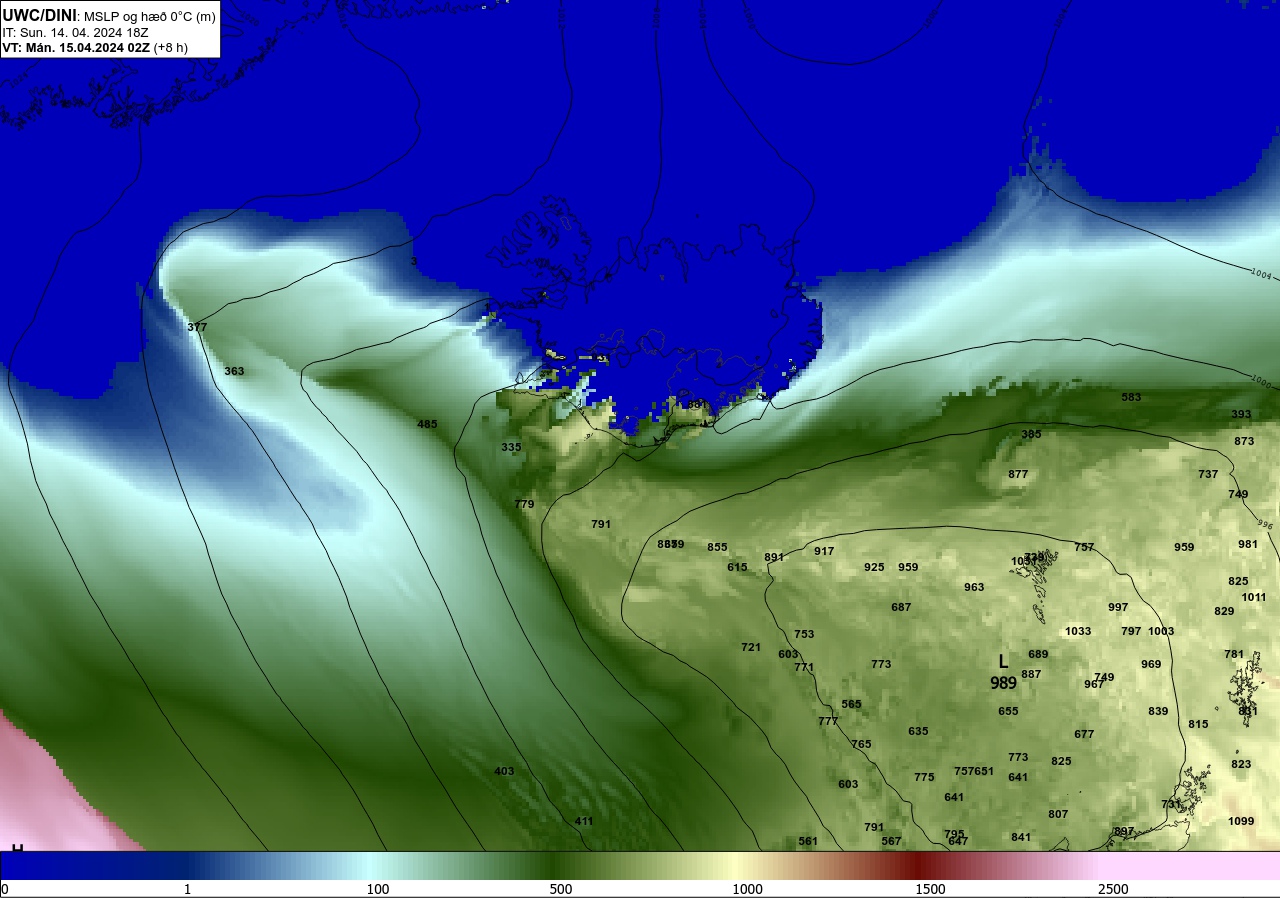Select the 'IT: Sun. 14. 04. 2024 18Z' line

click(76, 32)
